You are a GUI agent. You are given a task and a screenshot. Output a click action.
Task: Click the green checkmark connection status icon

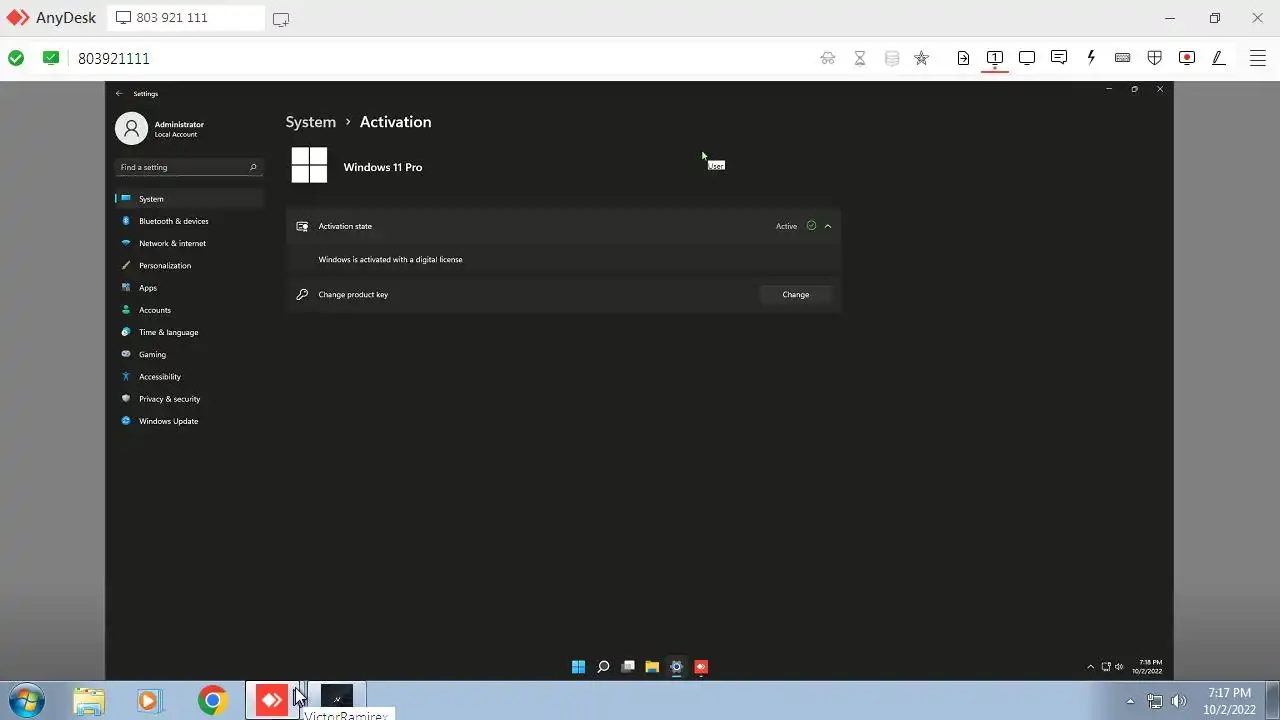16,58
